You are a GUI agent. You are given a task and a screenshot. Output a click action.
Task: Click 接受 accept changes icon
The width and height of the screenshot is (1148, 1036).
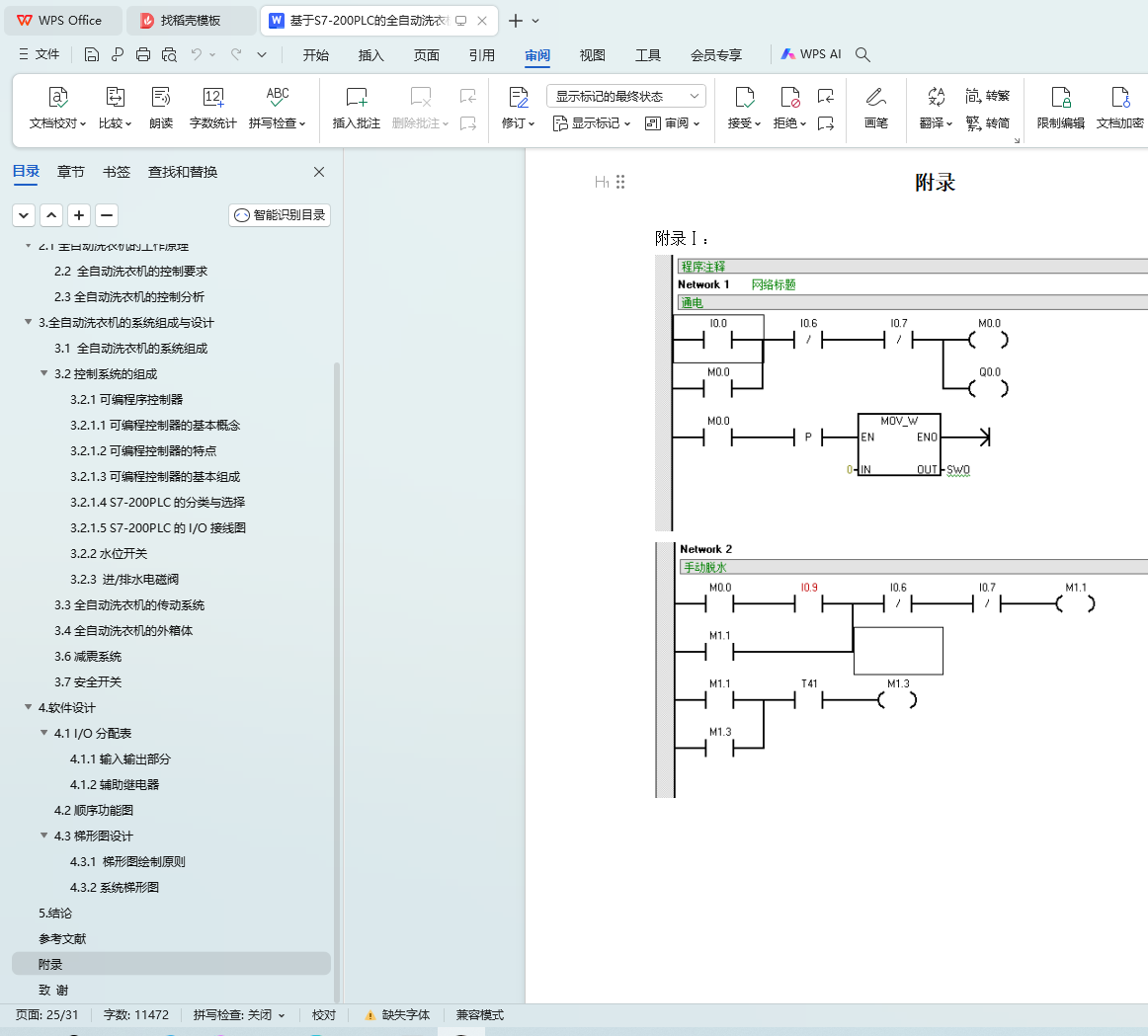coord(745,98)
